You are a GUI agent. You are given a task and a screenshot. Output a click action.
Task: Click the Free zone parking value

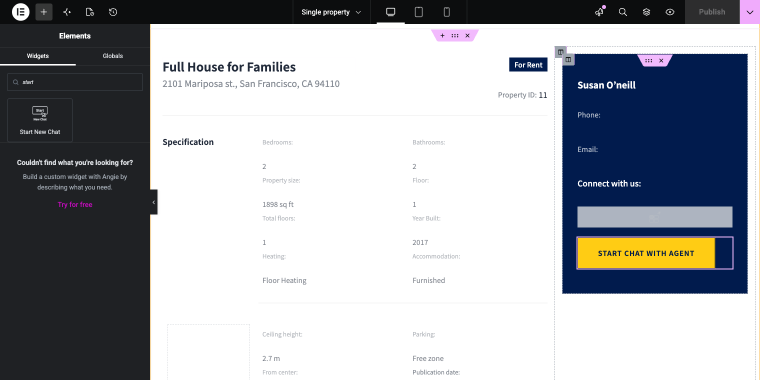[x=428, y=359]
